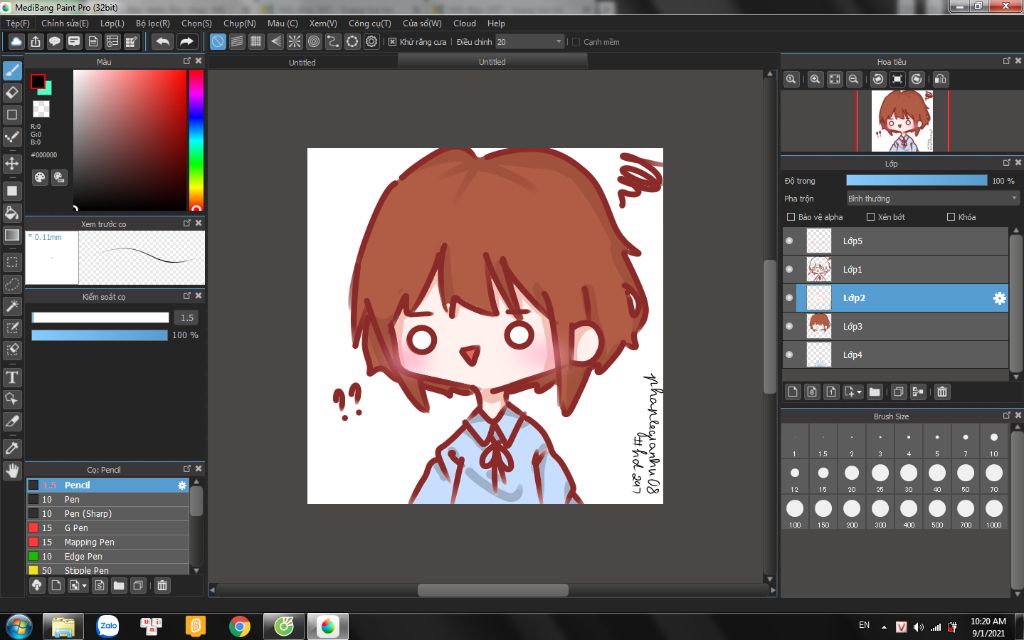Click the Navigator thumbnail preview
This screenshot has width=1024, height=640.
click(x=901, y=121)
